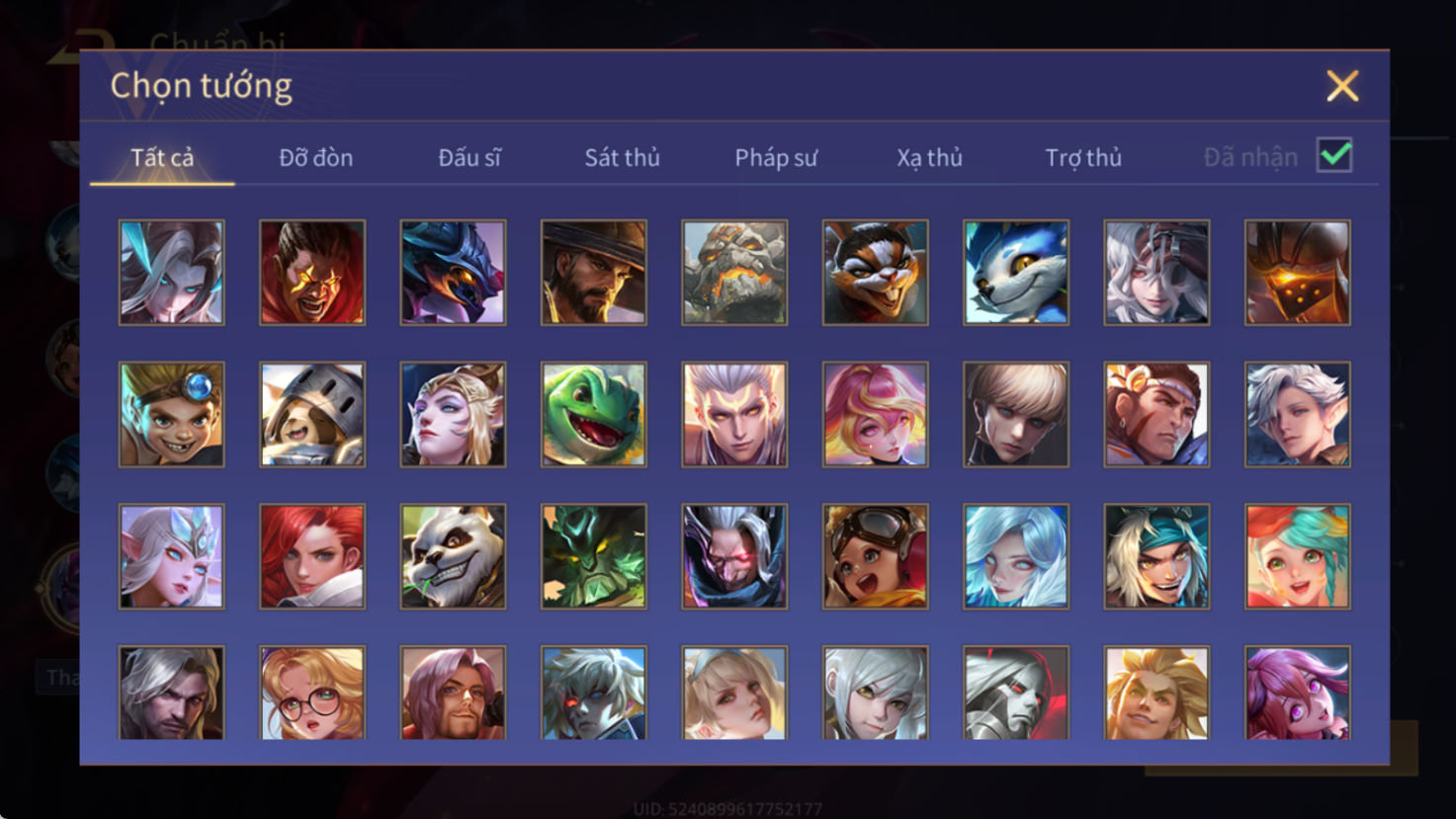Viewport: 1456px width, 819px height.
Task: Choose the green leafy forest spirit hero
Action: pos(593,556)
